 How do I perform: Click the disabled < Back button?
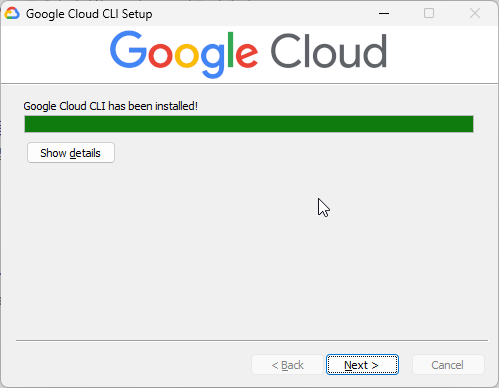pos(287,365)
